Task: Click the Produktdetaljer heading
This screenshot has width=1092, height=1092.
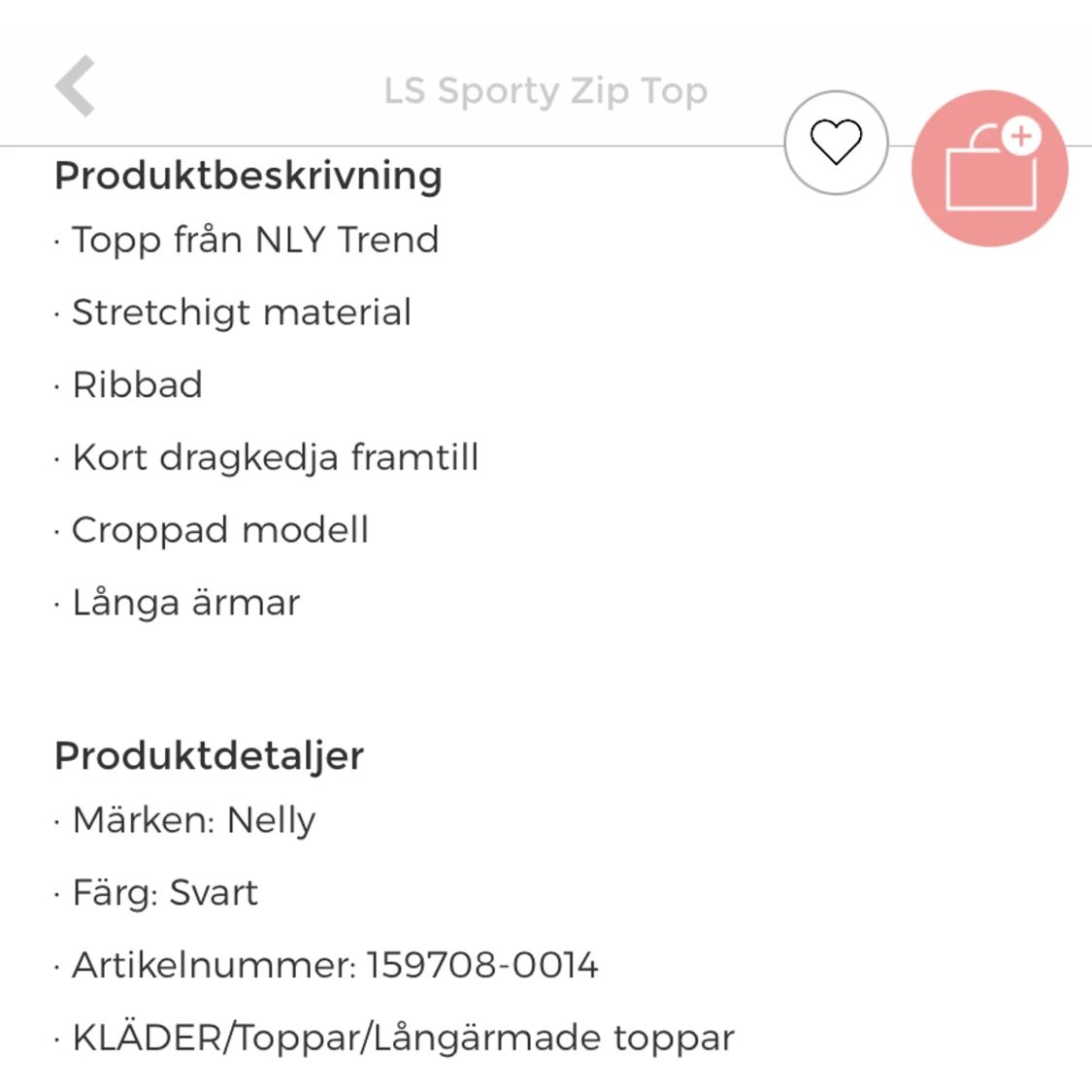Action: click(x=209, y=755)
